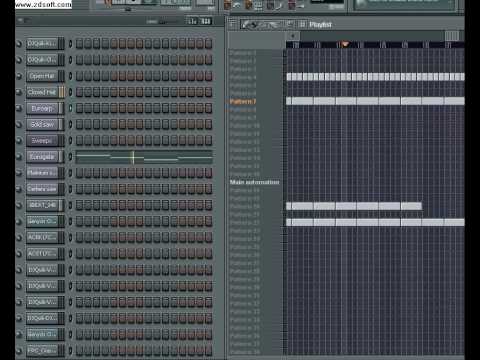Open the step sequencer options menu icon

[x=21, y=20]
